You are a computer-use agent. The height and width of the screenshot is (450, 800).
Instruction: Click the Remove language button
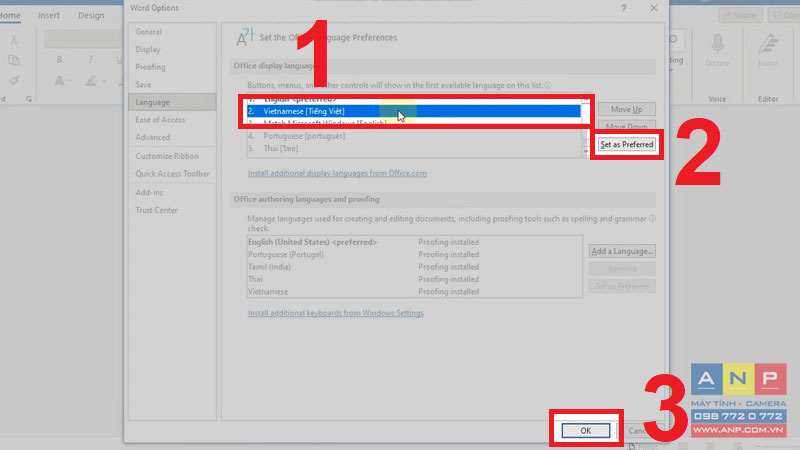pyautogui.click(x=622, y=269)
